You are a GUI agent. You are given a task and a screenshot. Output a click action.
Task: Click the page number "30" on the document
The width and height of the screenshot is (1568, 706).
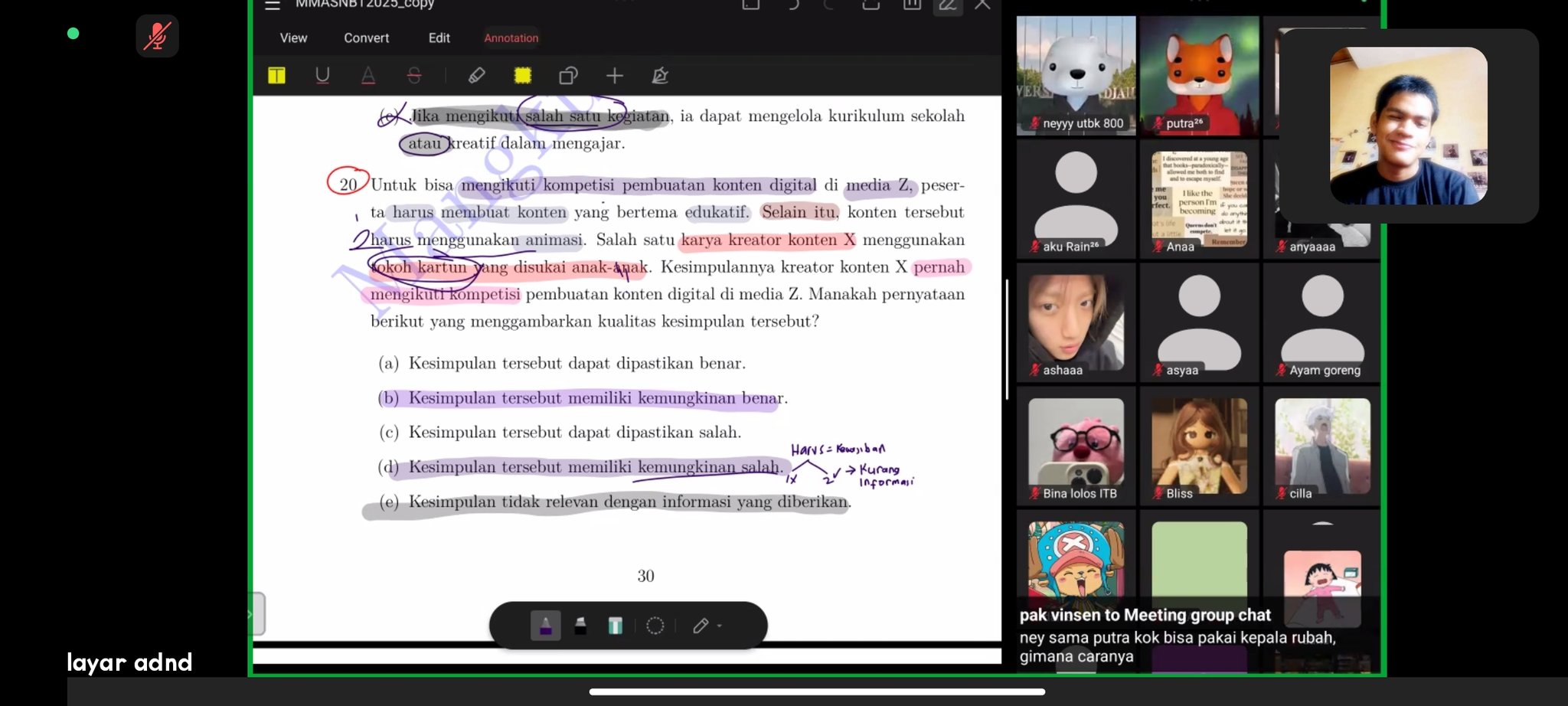(645, 576)
